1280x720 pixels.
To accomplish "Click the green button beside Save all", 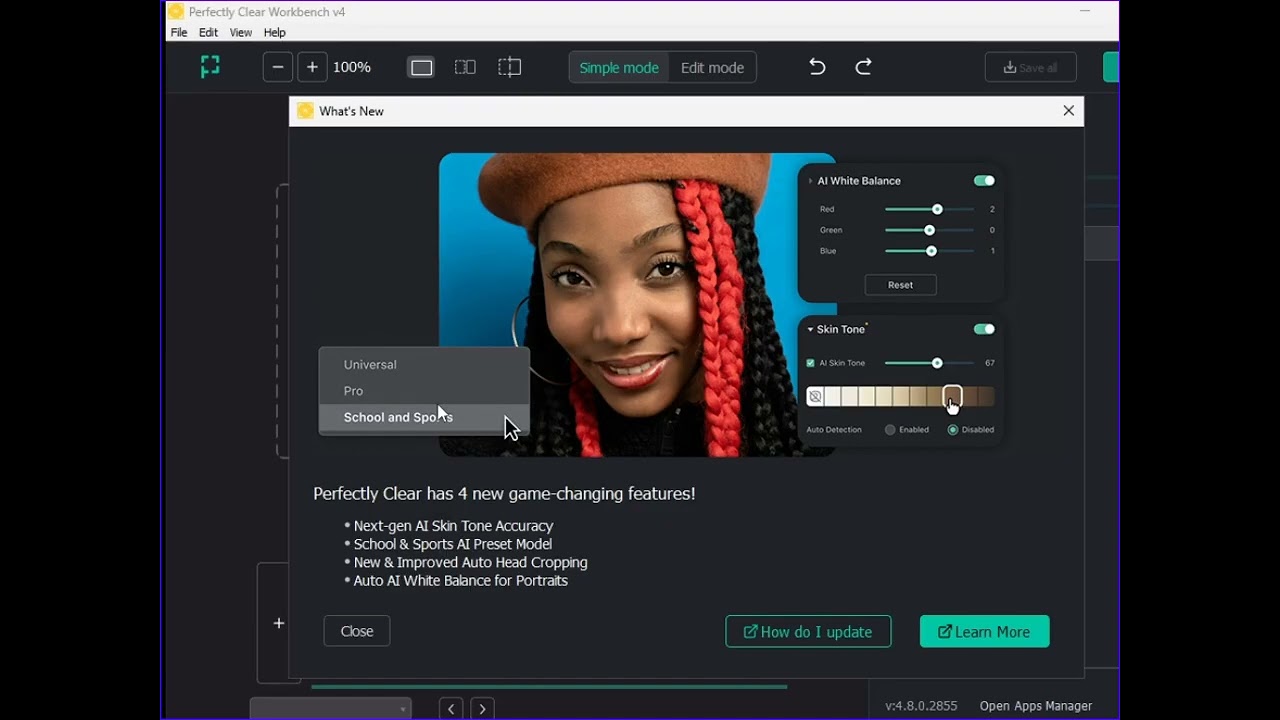I will (1110, 67).
